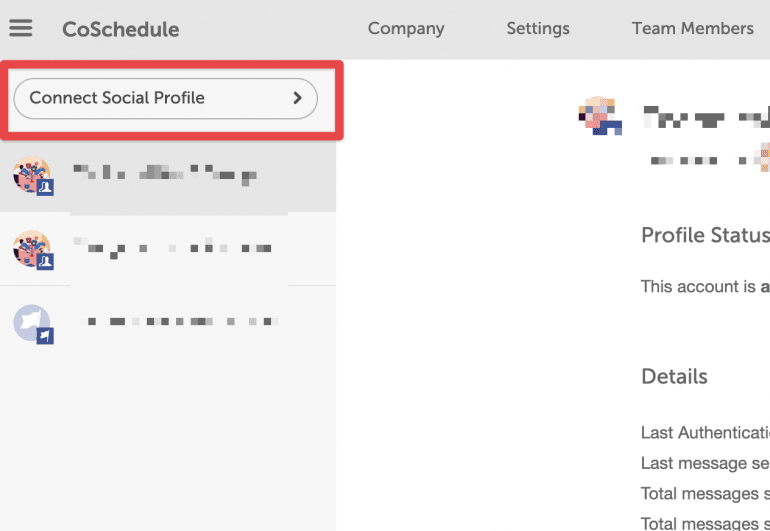770x531 pixels.
Task: Select the Facebook page flag avatar
Action: click(31, 323)
